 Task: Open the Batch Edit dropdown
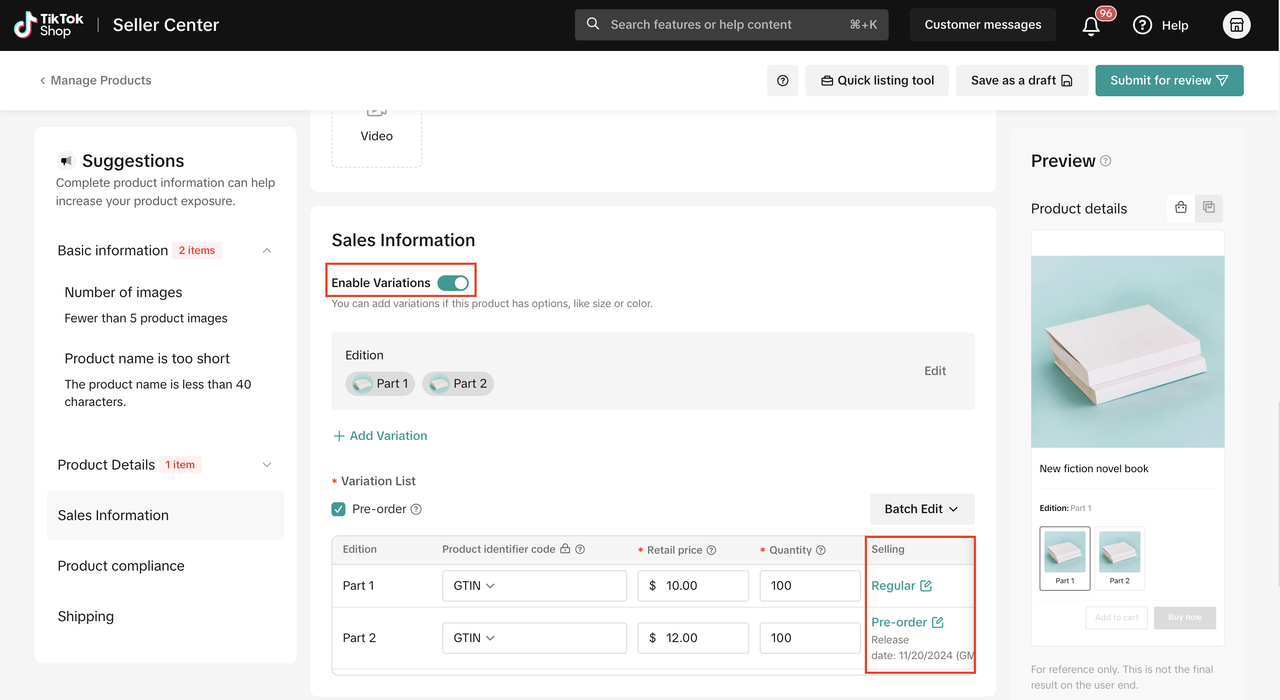click(921, 509)
